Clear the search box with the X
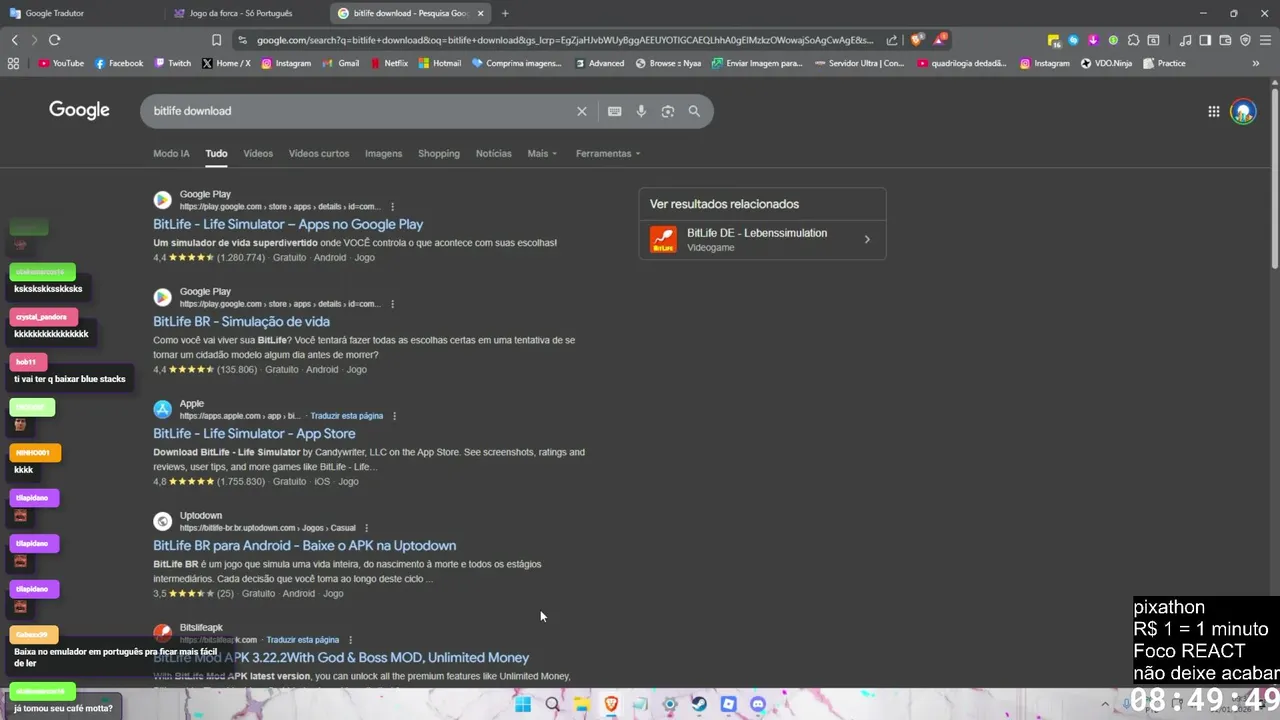The width and height of the screenshot is (1280, 720). tap(581, 111)
